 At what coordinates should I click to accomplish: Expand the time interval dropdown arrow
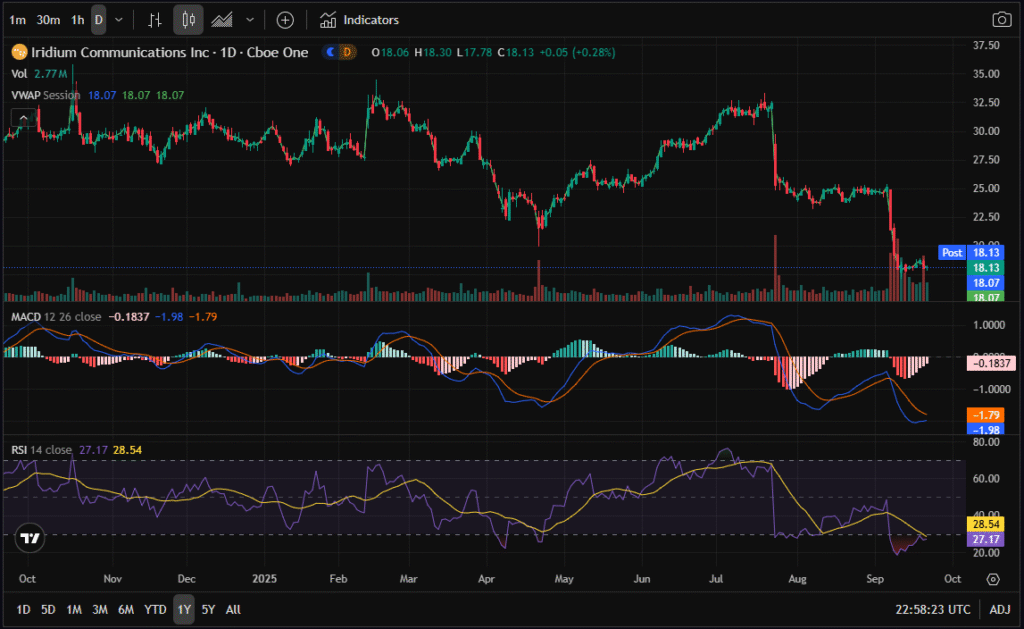(x=120, y=20)
